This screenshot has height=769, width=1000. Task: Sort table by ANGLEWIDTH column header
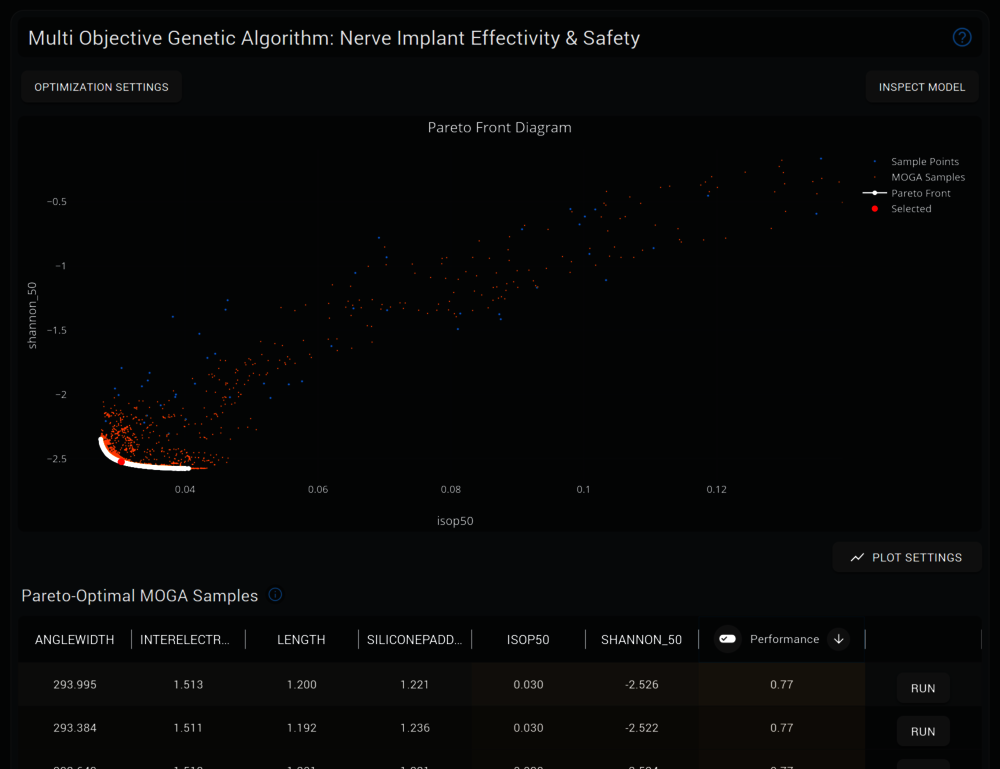[75, 640]
